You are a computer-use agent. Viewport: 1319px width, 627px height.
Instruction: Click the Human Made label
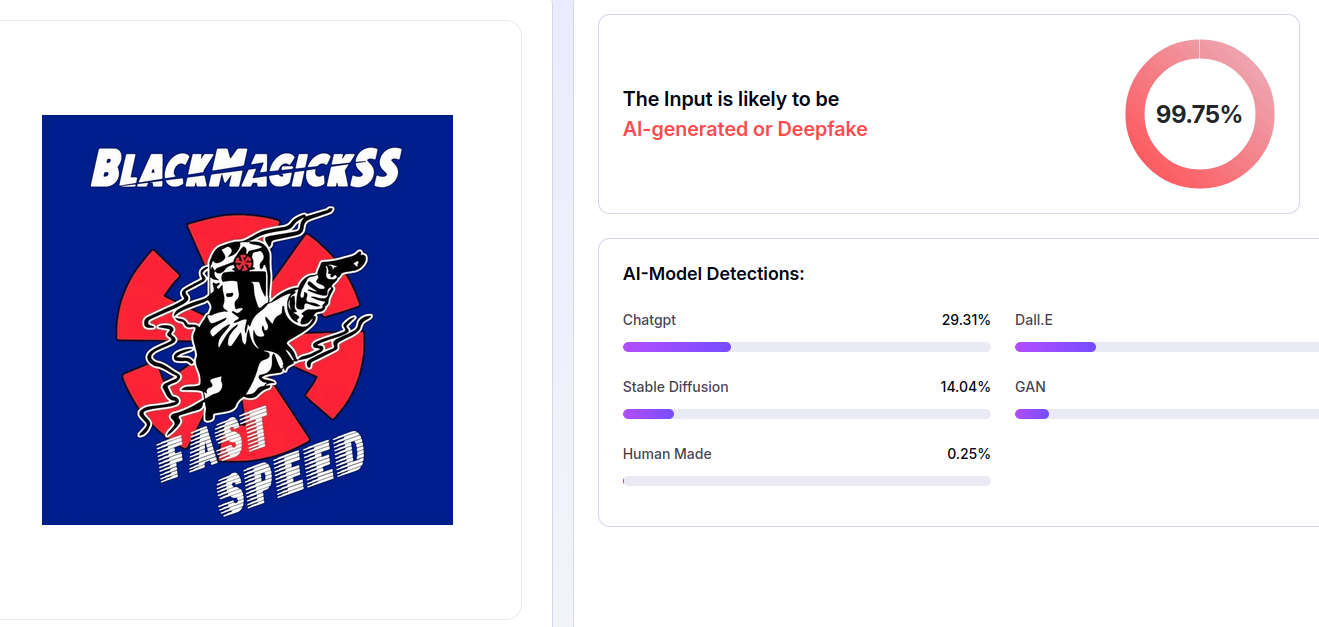click(667, 454)
